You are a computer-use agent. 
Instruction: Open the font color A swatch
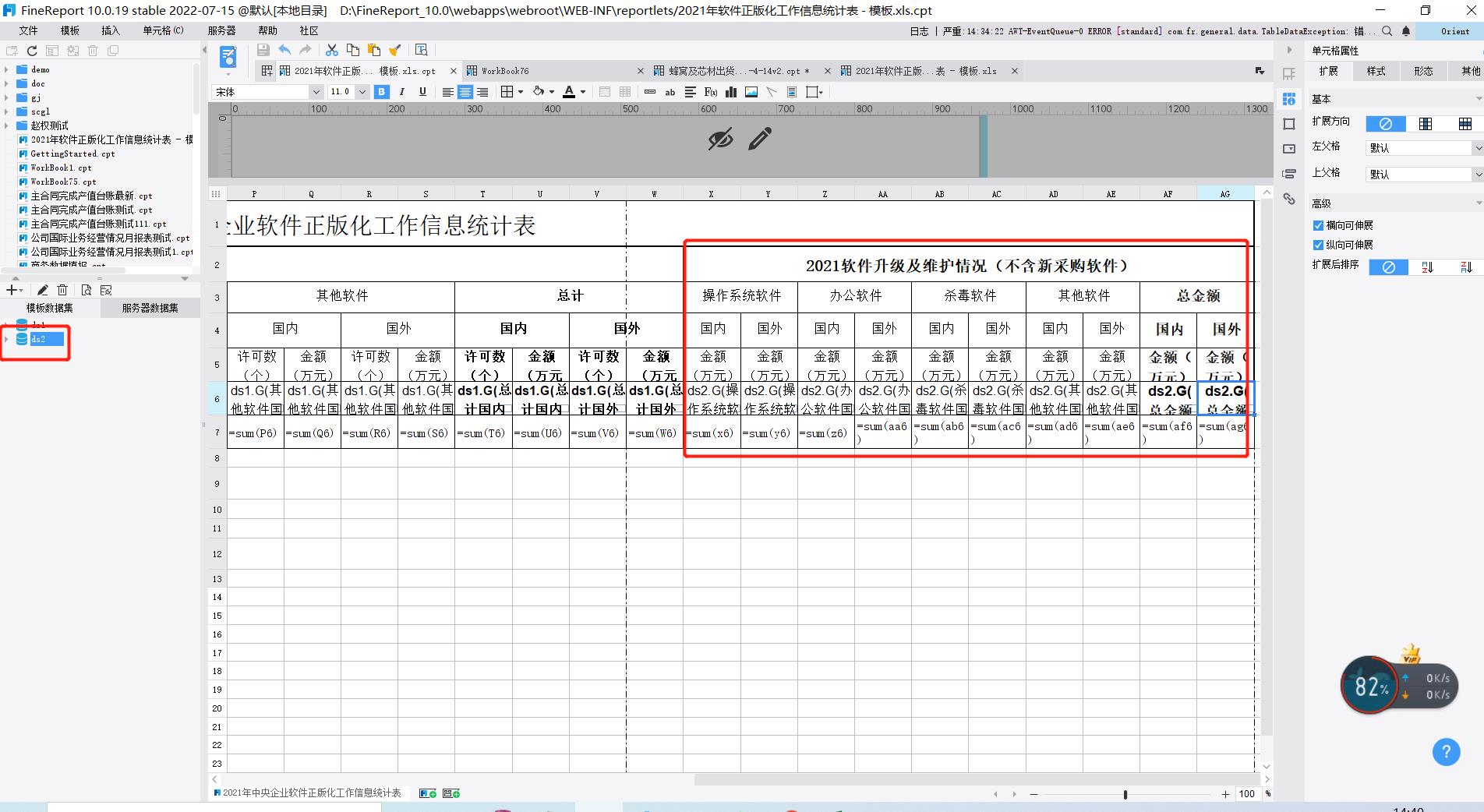pyautogui.click(x=569, y=92)
